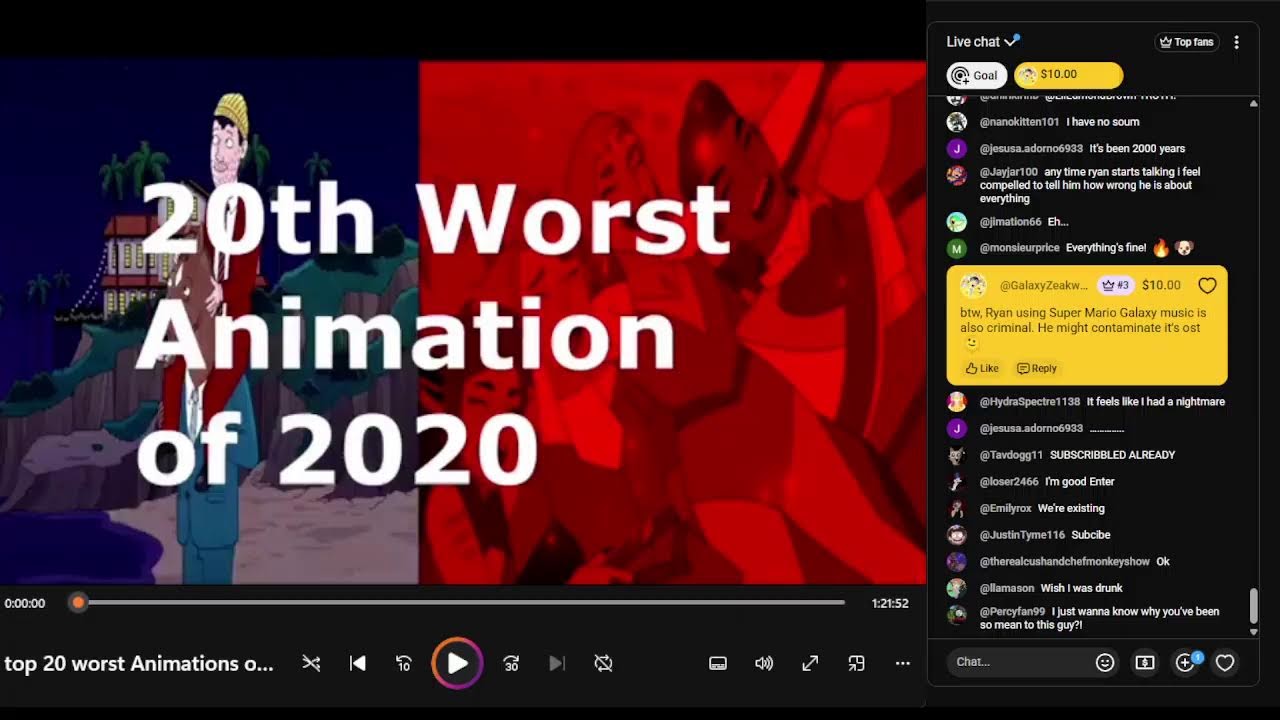
Task: Toggle shuffle playback
Action: click(x=311, y=663)
